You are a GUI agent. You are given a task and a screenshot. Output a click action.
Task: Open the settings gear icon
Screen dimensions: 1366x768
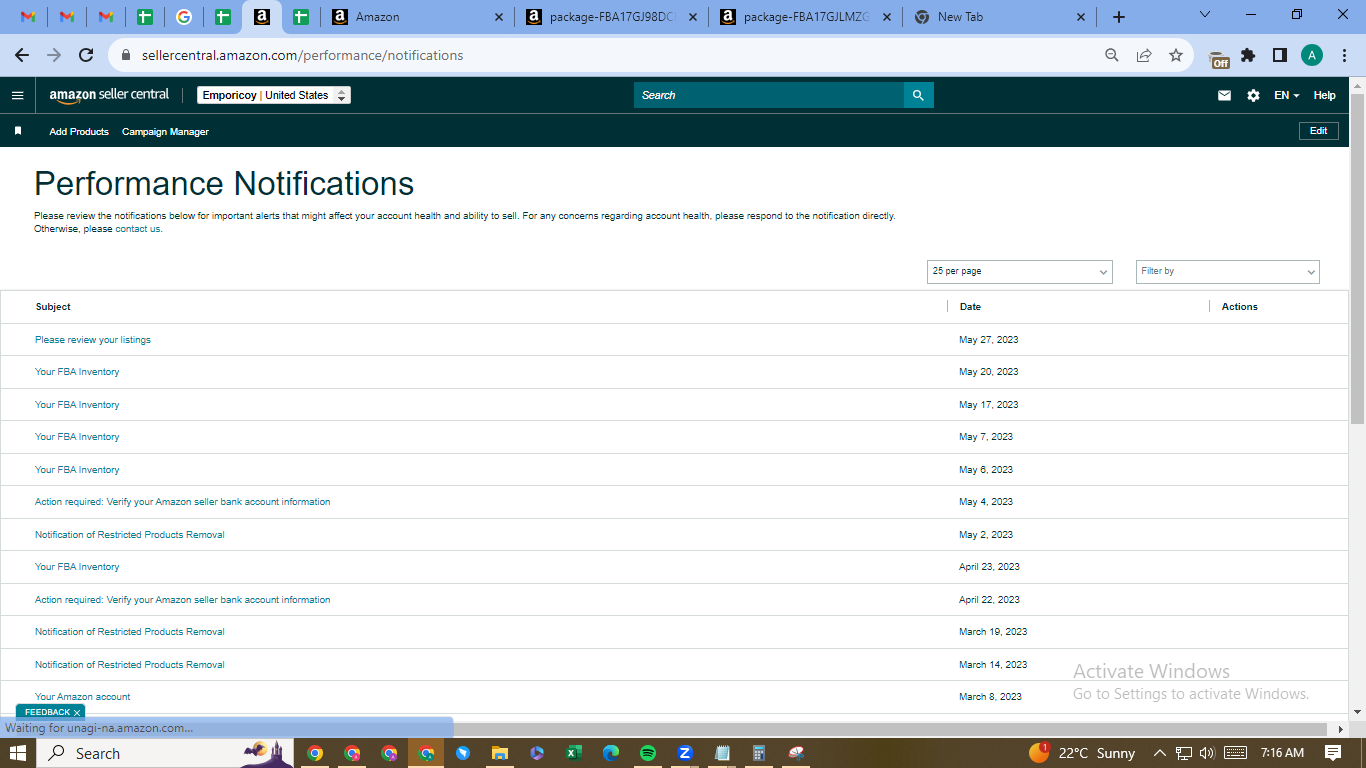point(1253,95)
